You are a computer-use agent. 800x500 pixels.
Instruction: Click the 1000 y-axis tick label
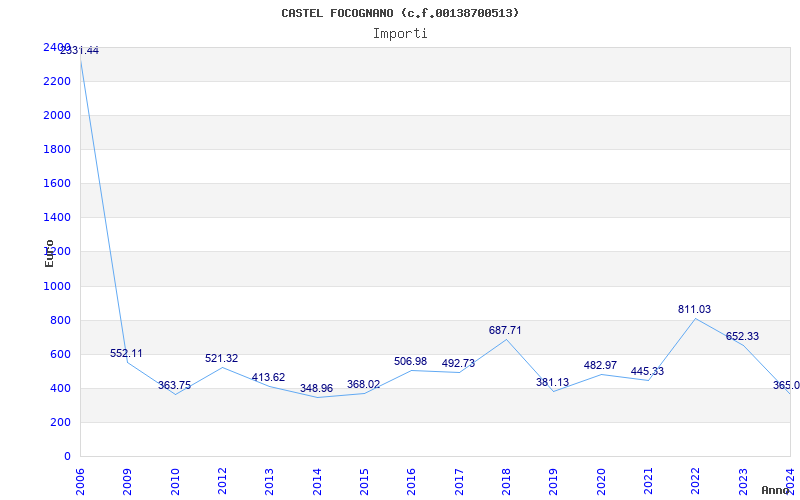point(57,286)
